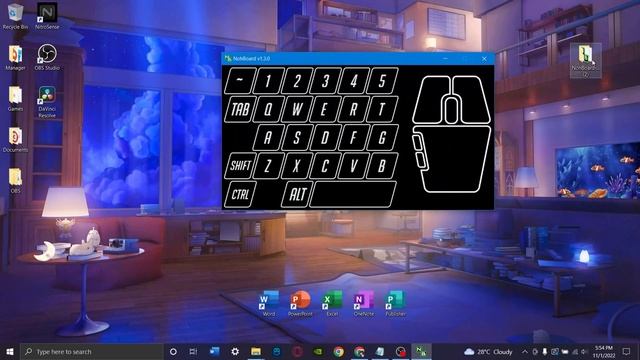
Task: Launch the OneNote desktop shortcut
Action: point(364,304)
